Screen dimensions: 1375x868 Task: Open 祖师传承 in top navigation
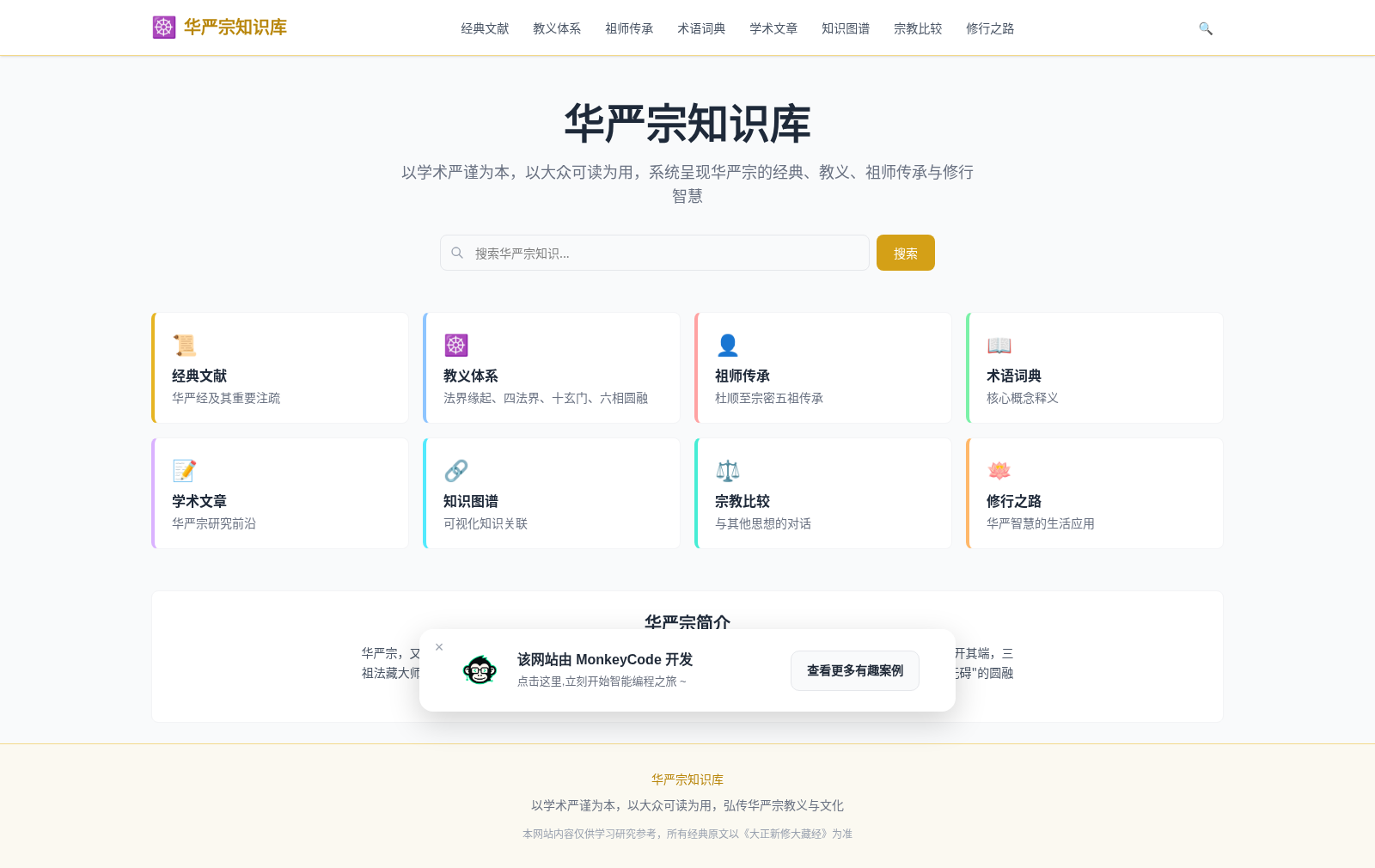click(629, 28)
